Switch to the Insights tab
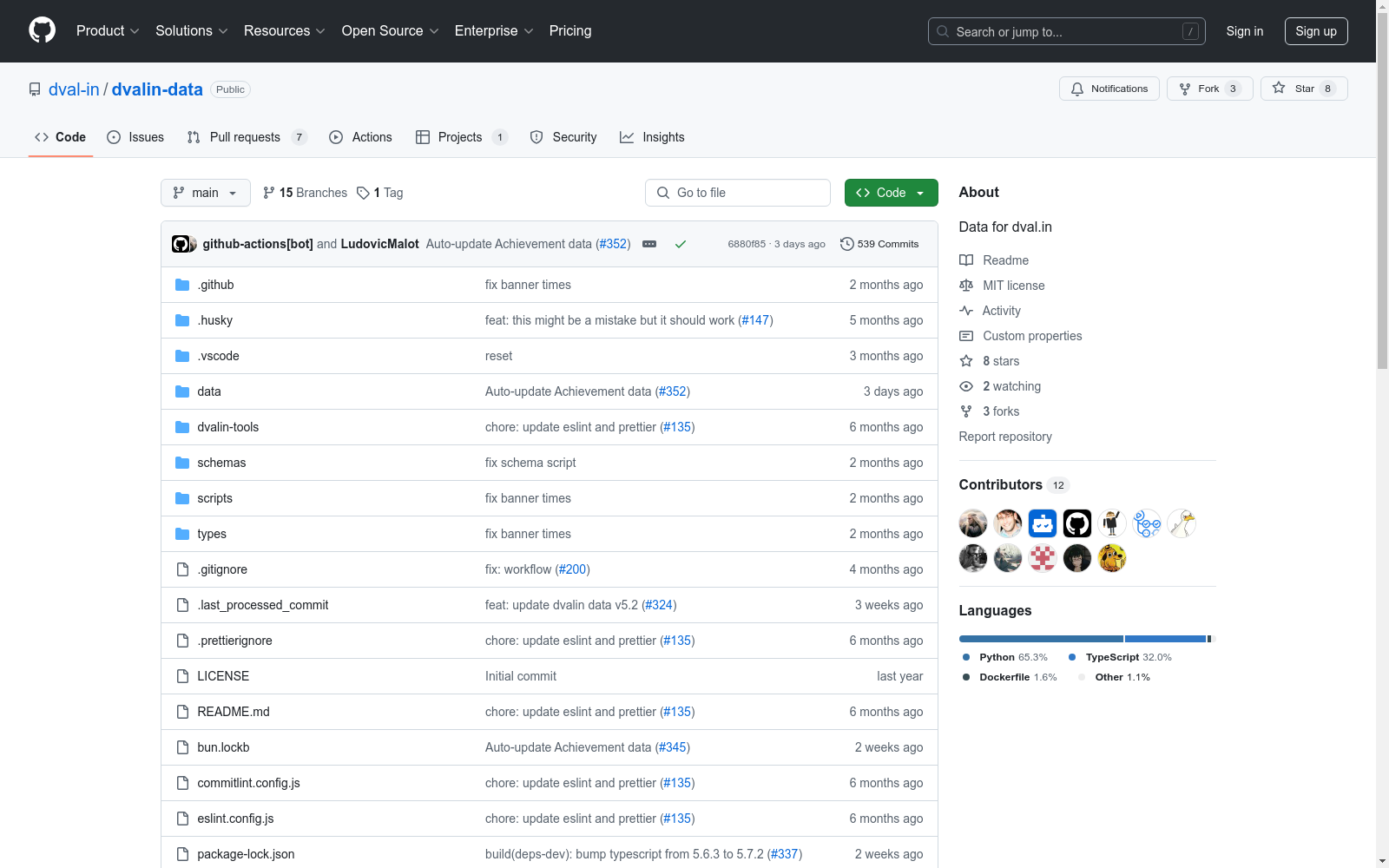1389x868 pixels. (x=652, y=137)
